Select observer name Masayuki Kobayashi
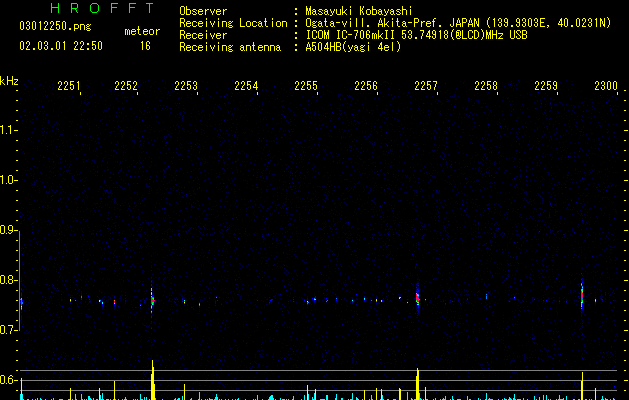This screenshot has width=629, height=400. point(359,11)
